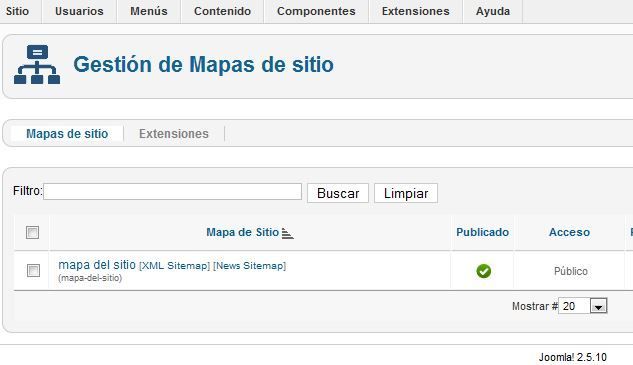Open the Ayuda menu
Image resolution: width=633 pixels, height=365 pixels.
coord(493,11)
